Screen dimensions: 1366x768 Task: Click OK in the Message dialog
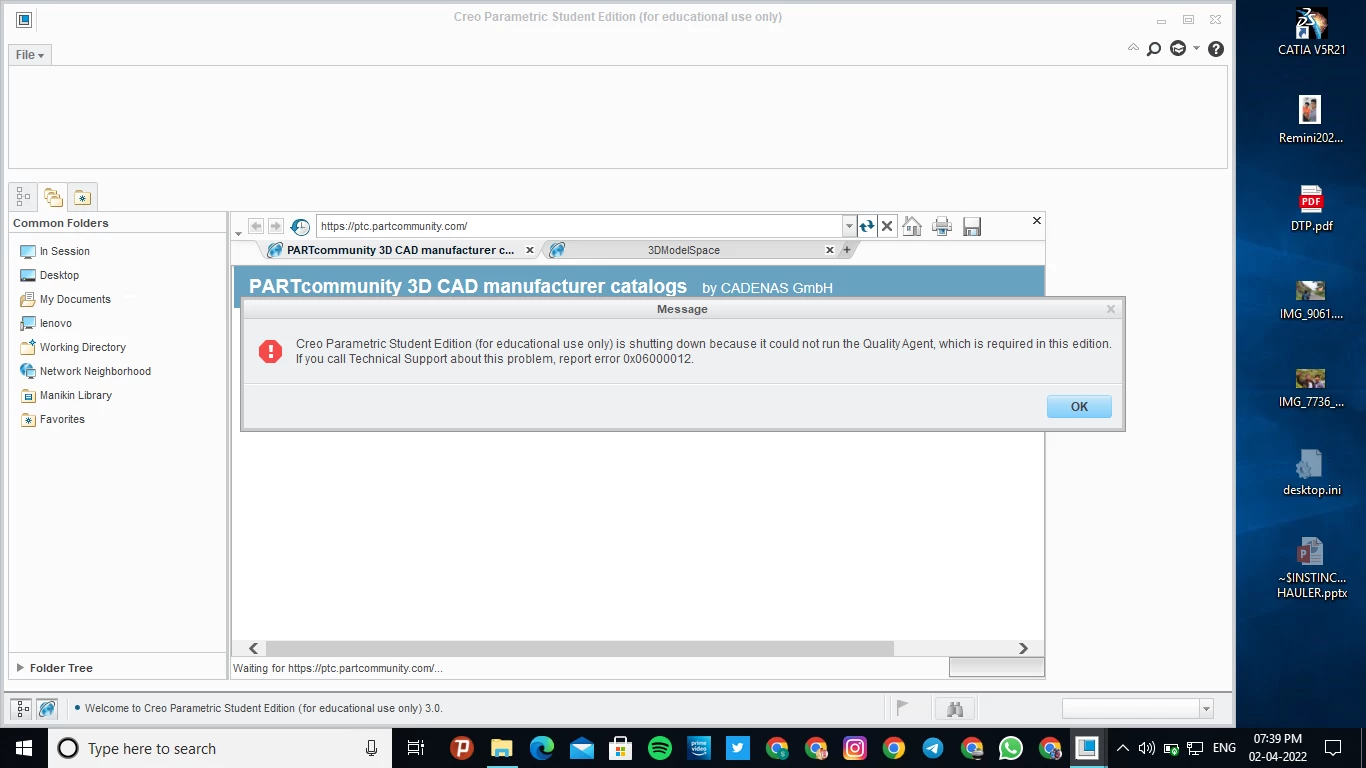coord(1079,407)
